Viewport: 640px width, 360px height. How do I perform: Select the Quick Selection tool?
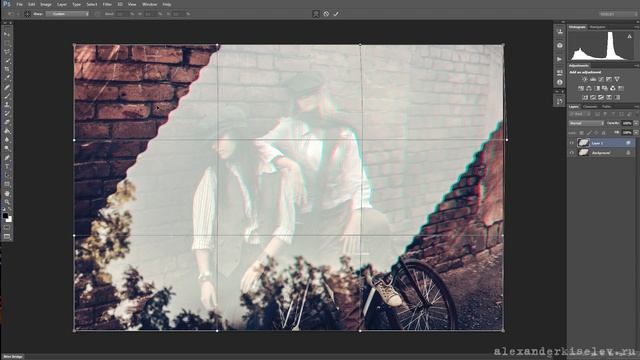point(7,61)
